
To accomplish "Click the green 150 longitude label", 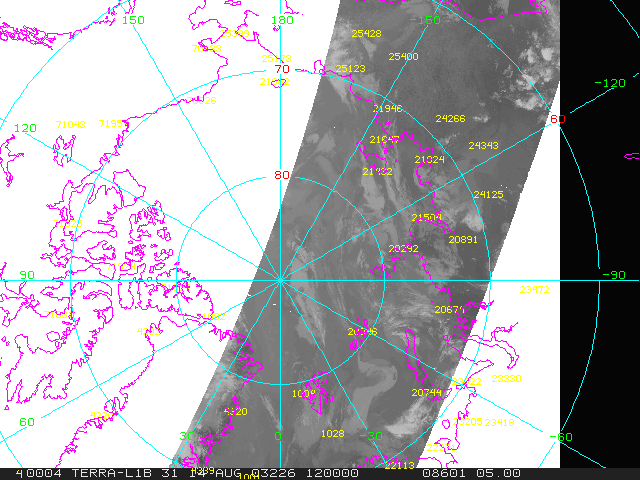I will 133,20.
